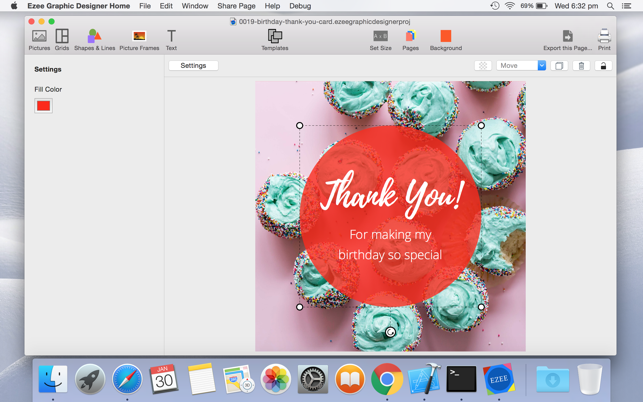643x402 pixels.
Task: Choose the Picture Frames tool
Action: 139,39
